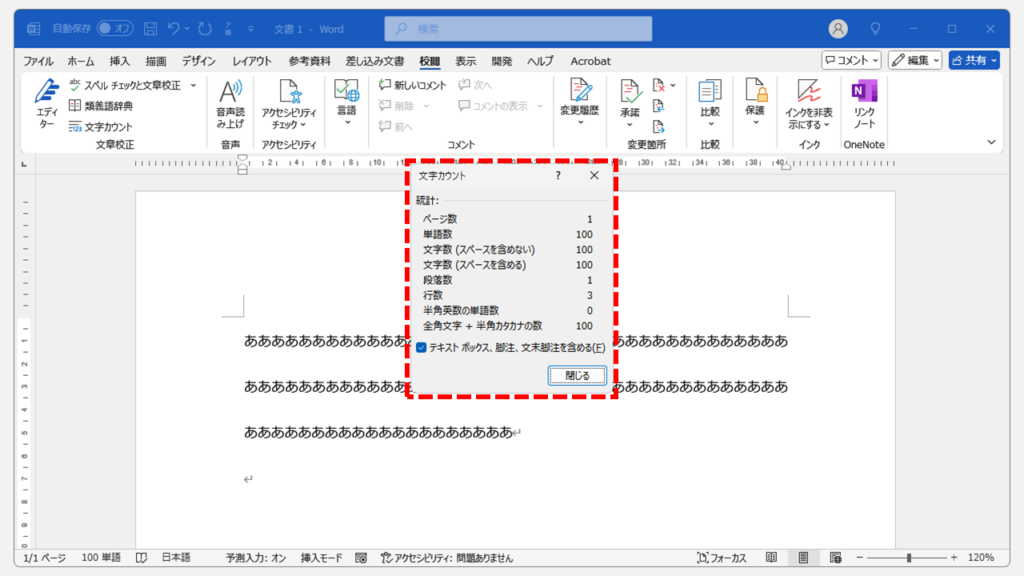Open リンクノート OneNote linked notes
The height and width of the screenshot is (576, 1024).
tap(863, 105)
